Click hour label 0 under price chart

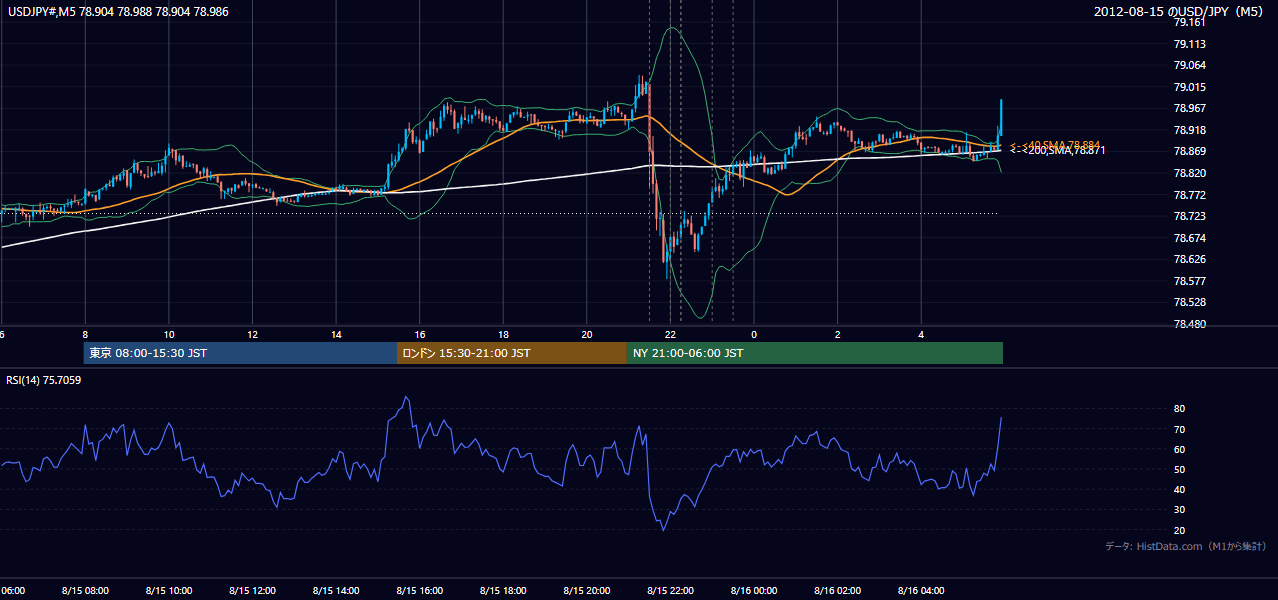tap(754, 335)
